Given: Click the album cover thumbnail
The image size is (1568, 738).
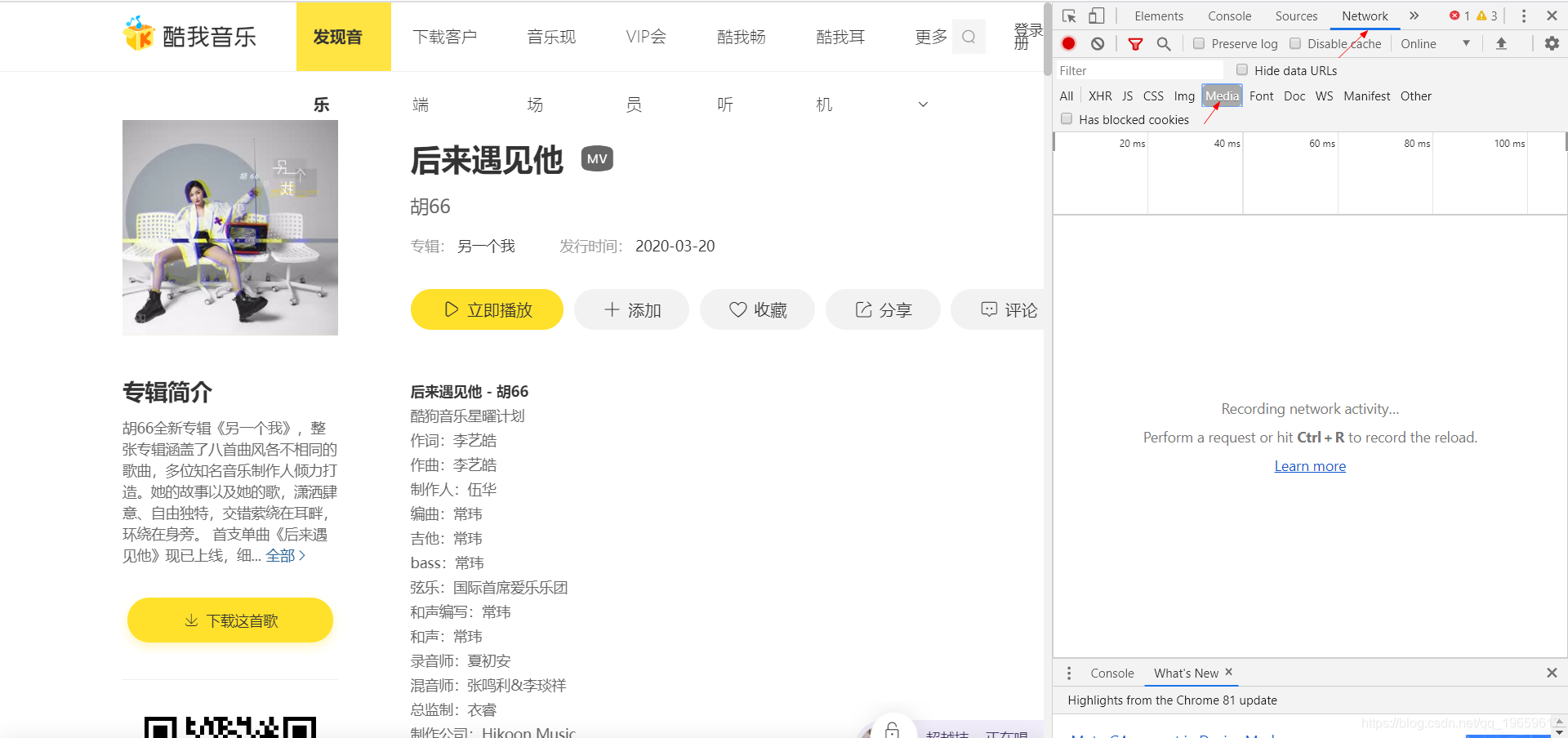Looking at the screenshot, I should [x=230, y=228].
